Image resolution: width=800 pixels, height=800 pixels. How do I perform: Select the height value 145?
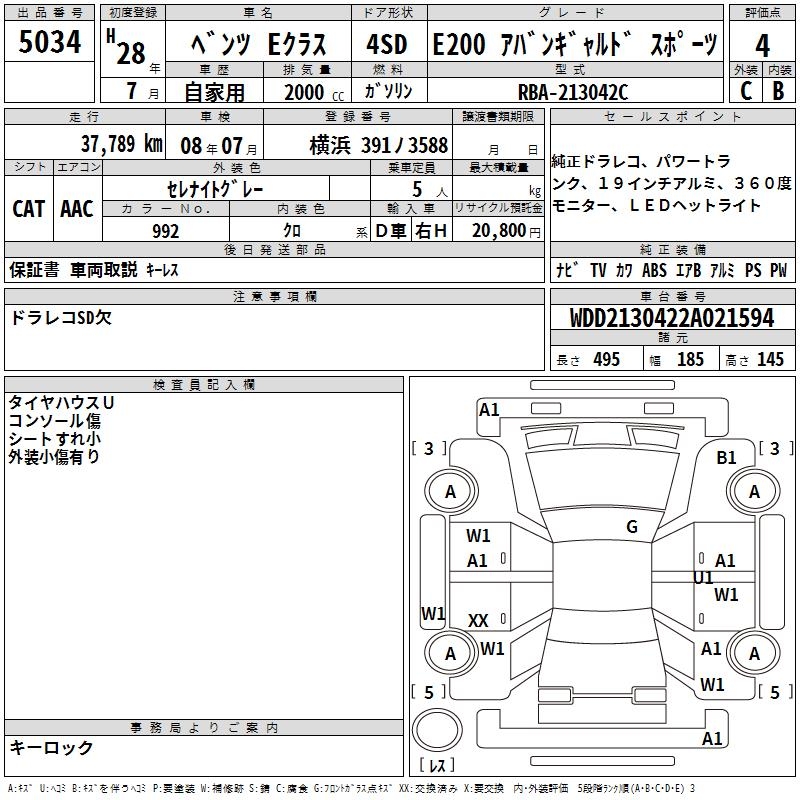(x=770, y=359)
